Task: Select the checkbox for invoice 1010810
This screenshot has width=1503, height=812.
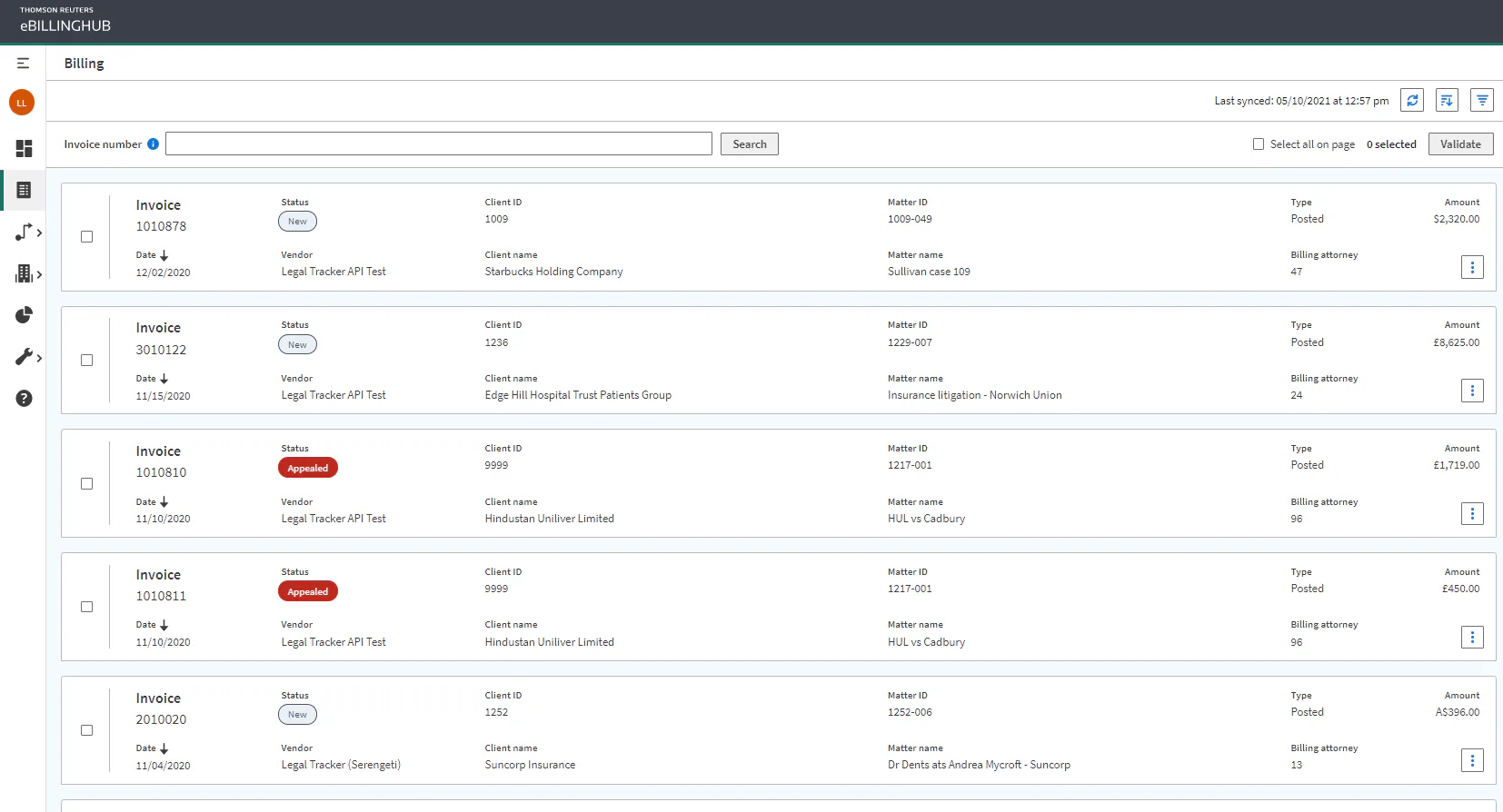Action: 87,484
